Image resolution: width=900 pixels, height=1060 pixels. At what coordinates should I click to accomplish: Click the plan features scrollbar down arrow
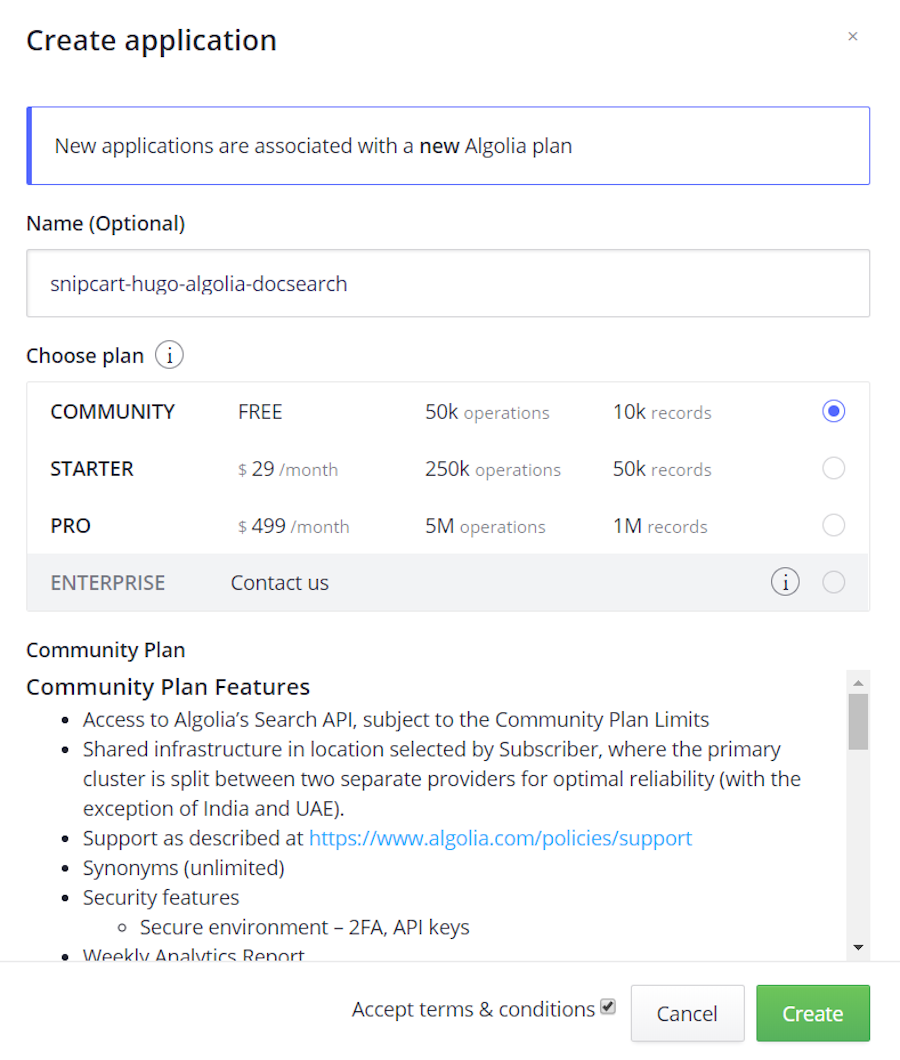pos(858,947)
